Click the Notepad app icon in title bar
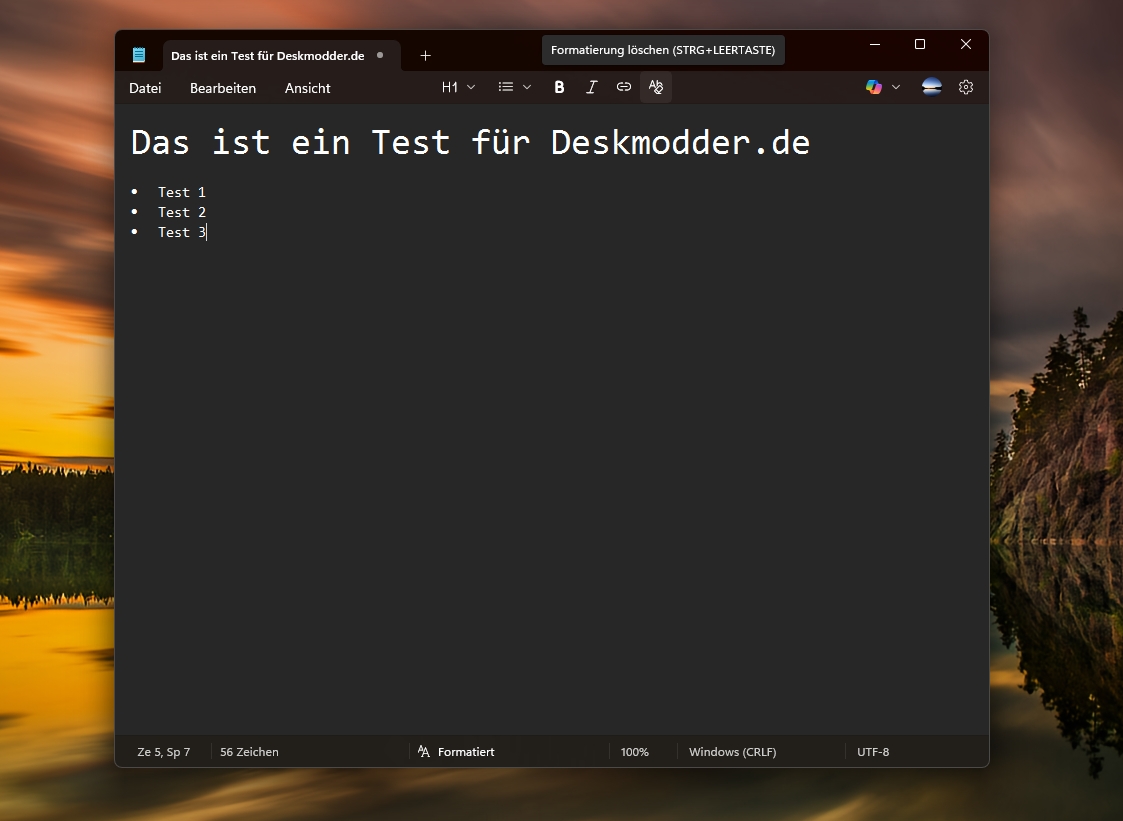Screen dimensions: 1123x821 tap(139, 55)
